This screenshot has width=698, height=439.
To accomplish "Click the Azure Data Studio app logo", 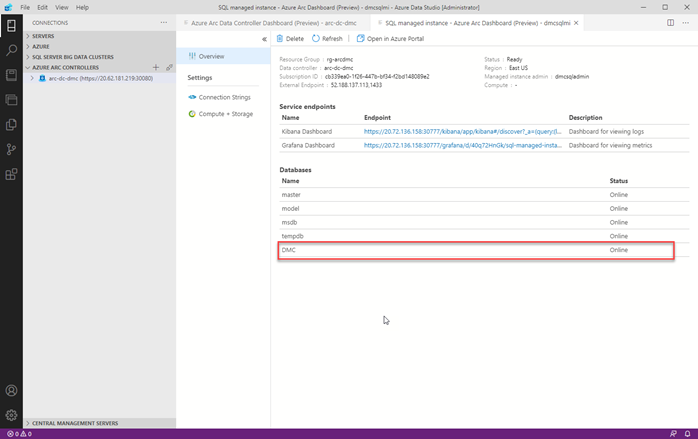I will [x=8, y=7].
